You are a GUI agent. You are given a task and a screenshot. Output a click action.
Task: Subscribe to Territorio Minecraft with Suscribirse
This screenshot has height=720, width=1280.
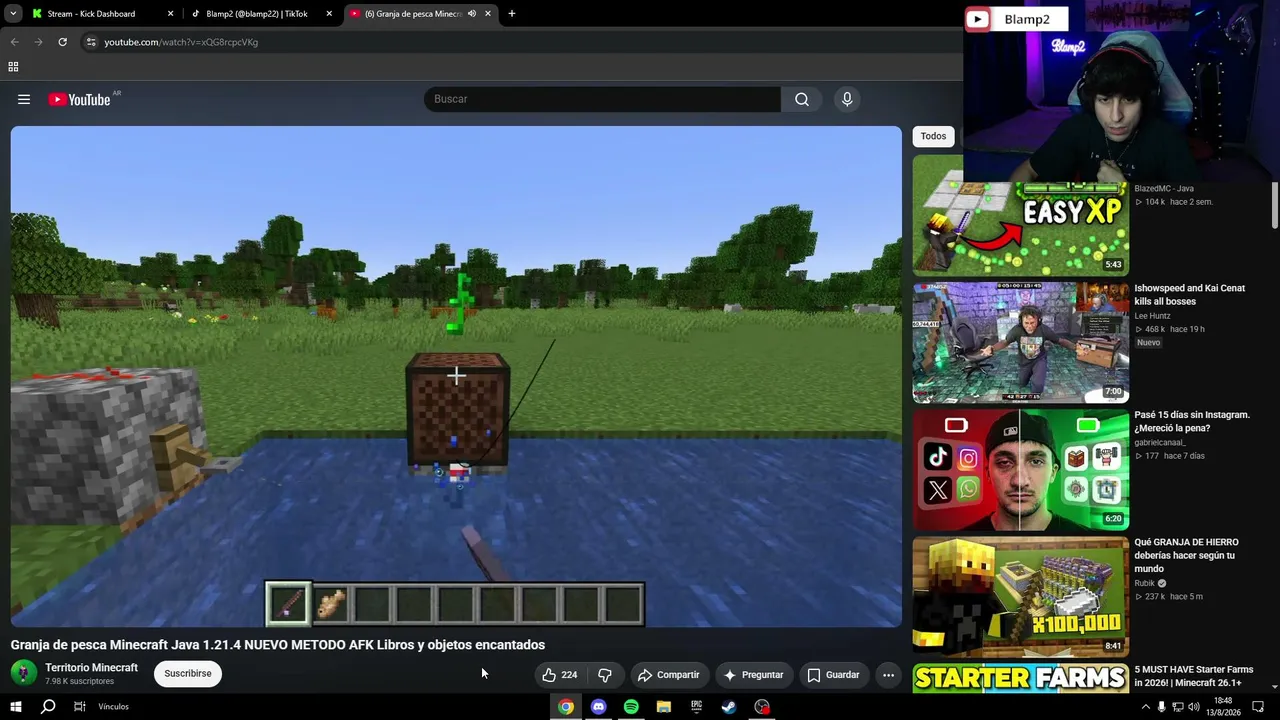pos(188,673)
